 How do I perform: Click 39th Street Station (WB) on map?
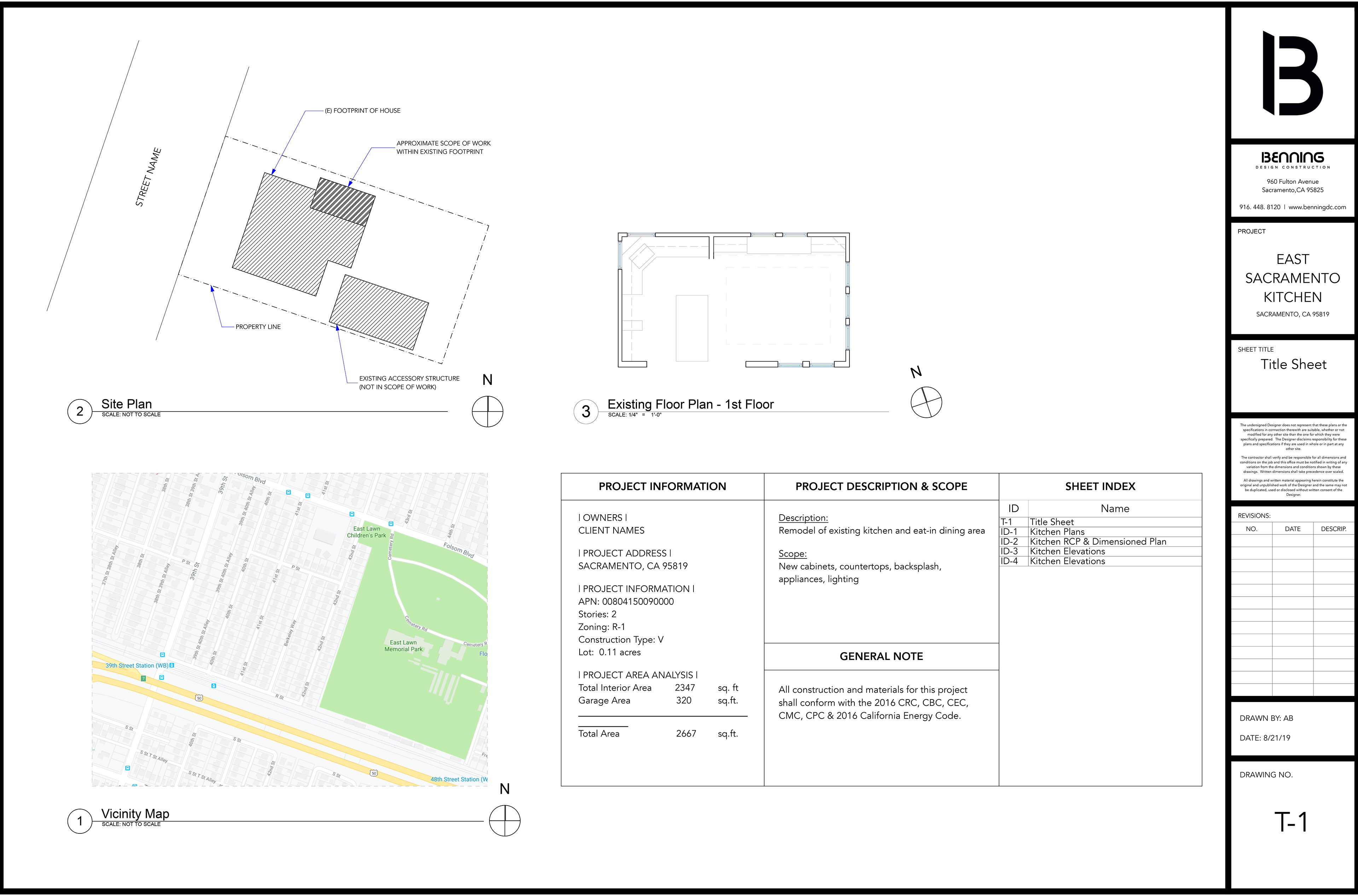[x=137, y=665]
